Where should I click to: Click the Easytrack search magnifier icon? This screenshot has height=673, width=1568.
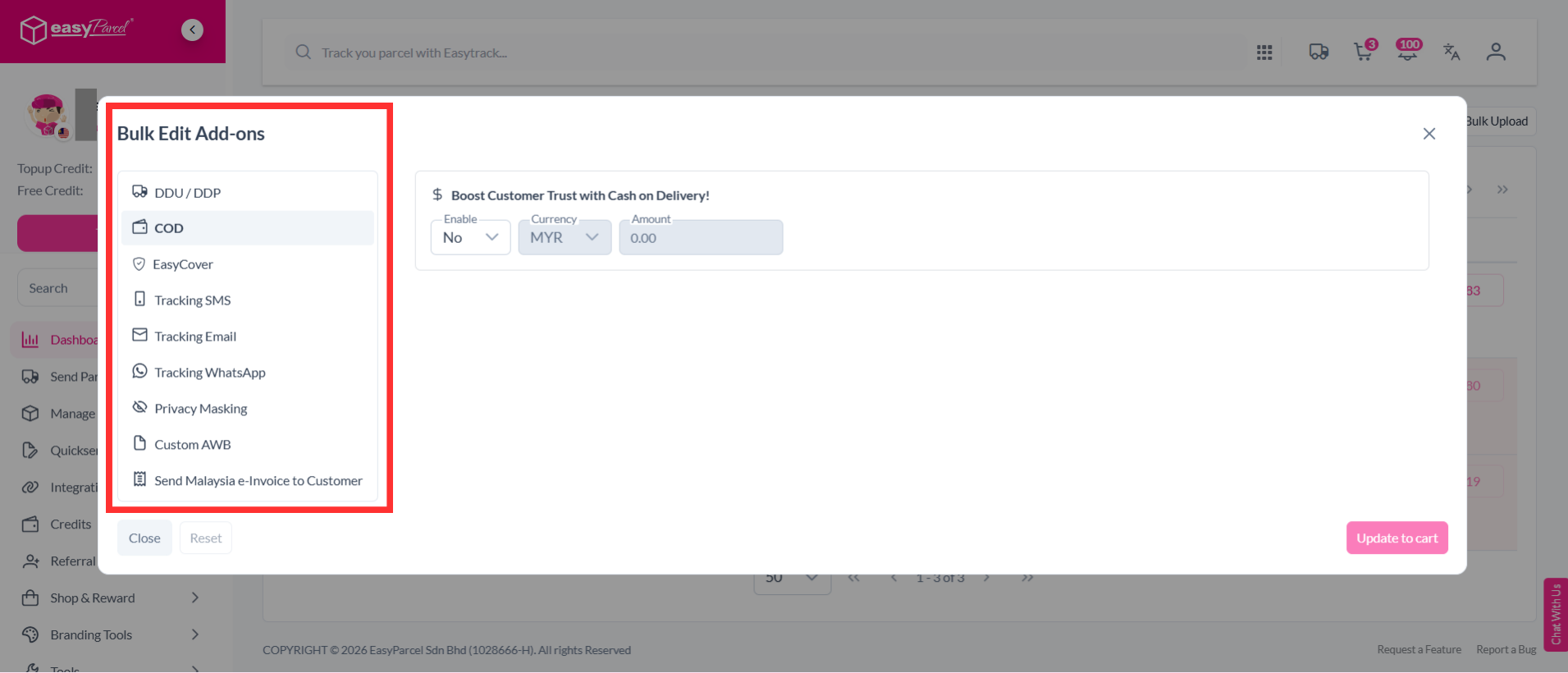point(304,53)
